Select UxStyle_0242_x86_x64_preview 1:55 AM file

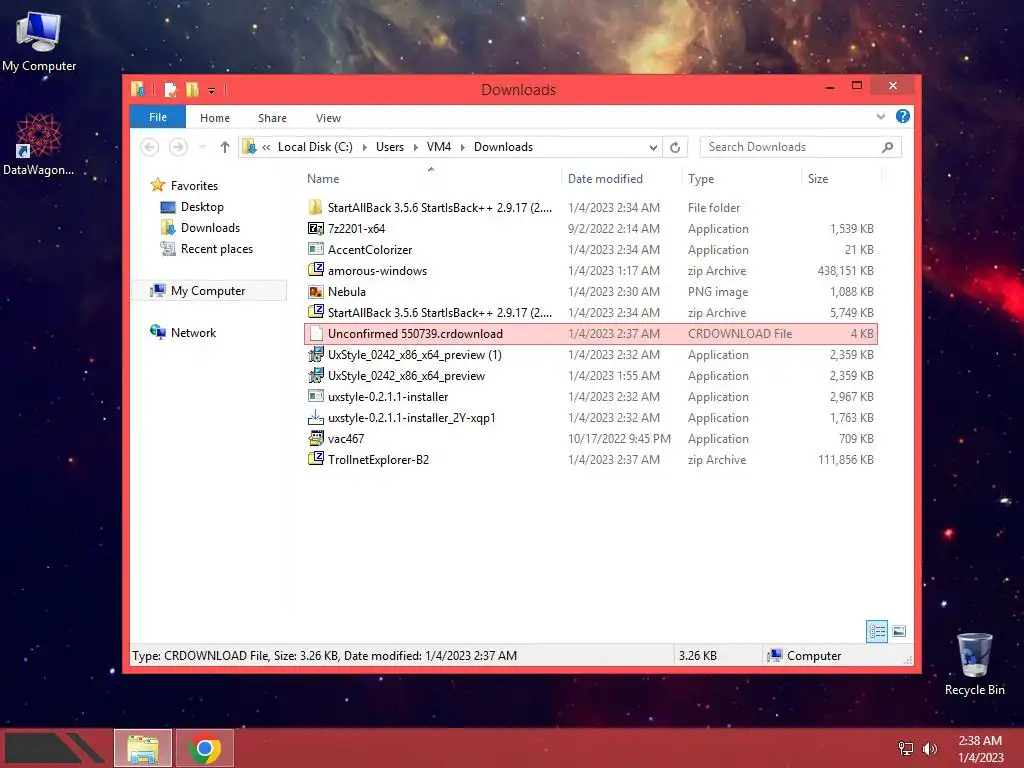point(590,376)
